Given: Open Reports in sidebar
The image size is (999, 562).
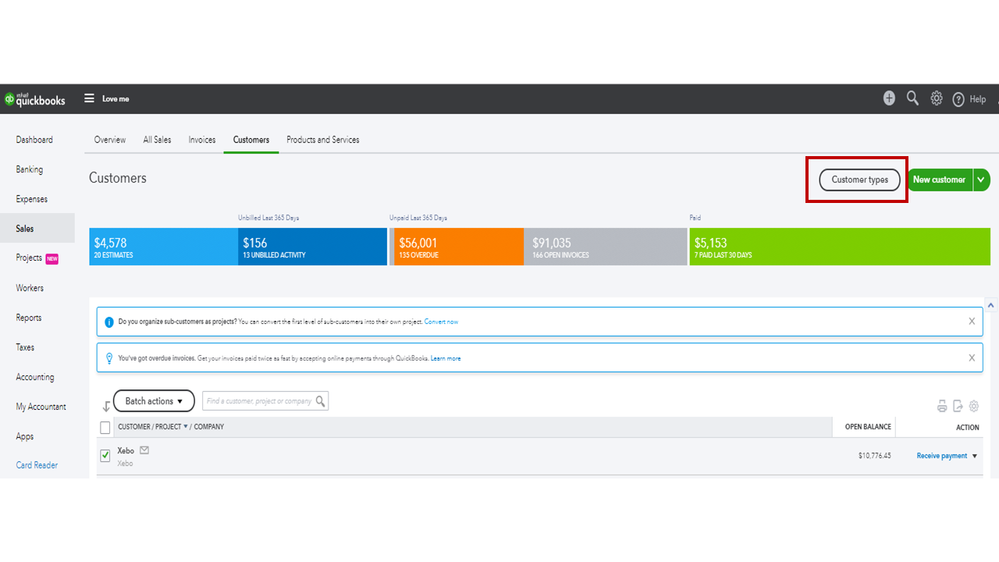Looking at the screenshot, I should tap(29, 317).
